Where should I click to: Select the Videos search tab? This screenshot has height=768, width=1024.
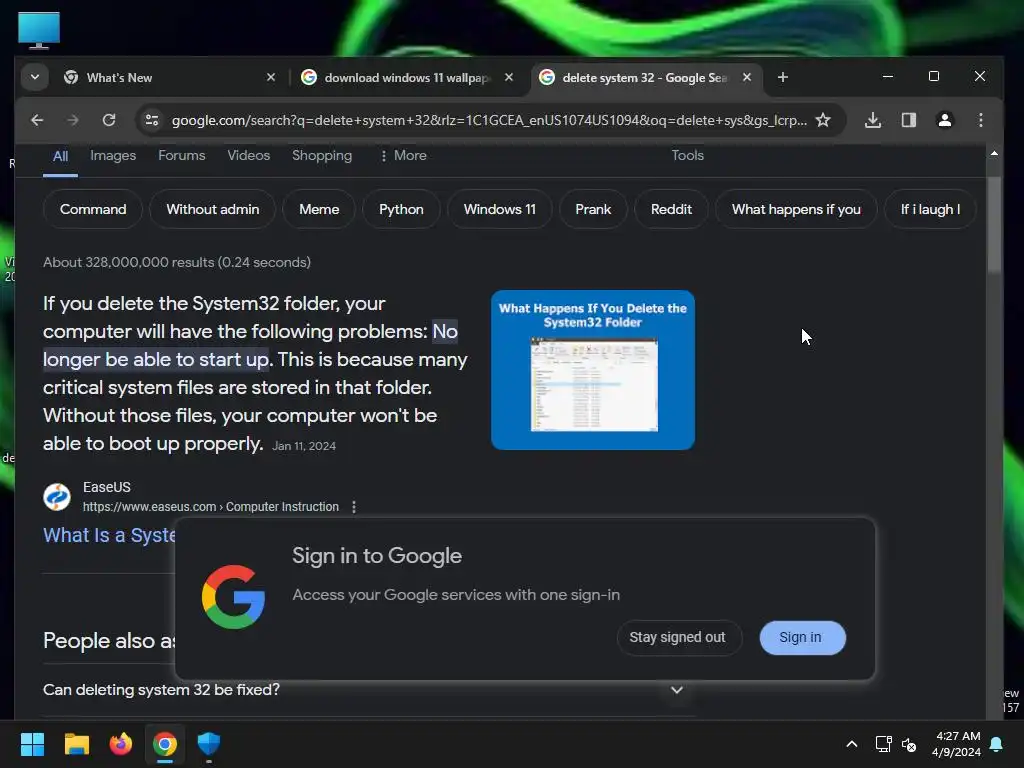click(x=248, y=155)
